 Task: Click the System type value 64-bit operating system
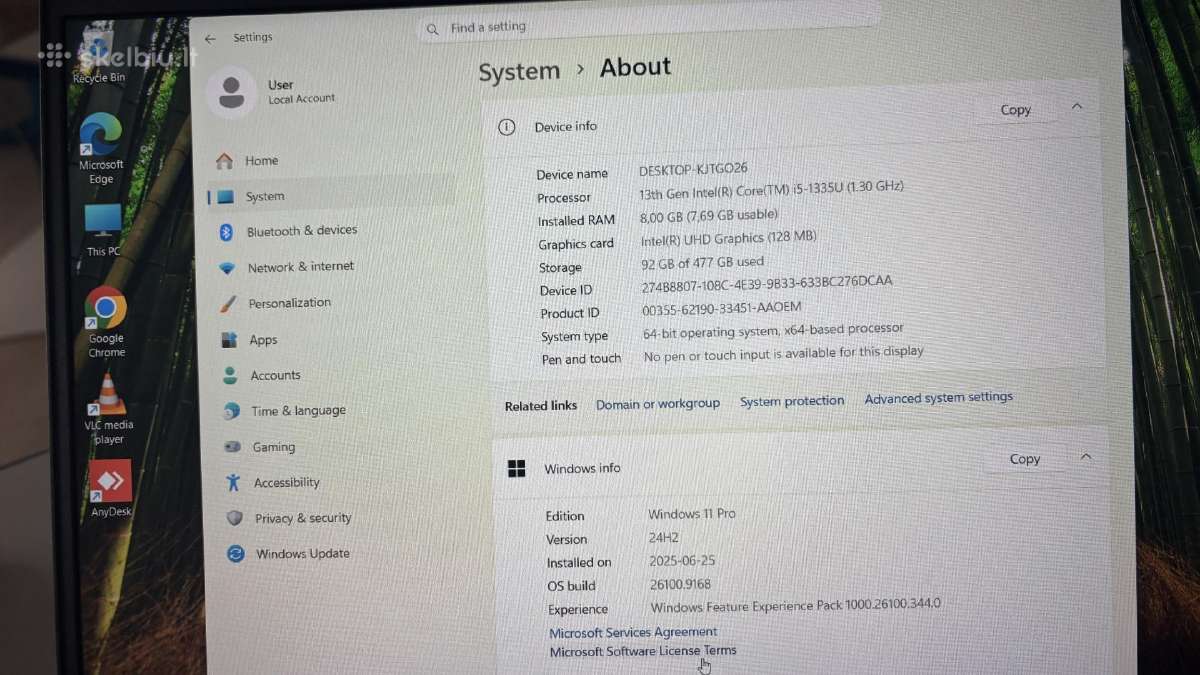coord(773,330)
